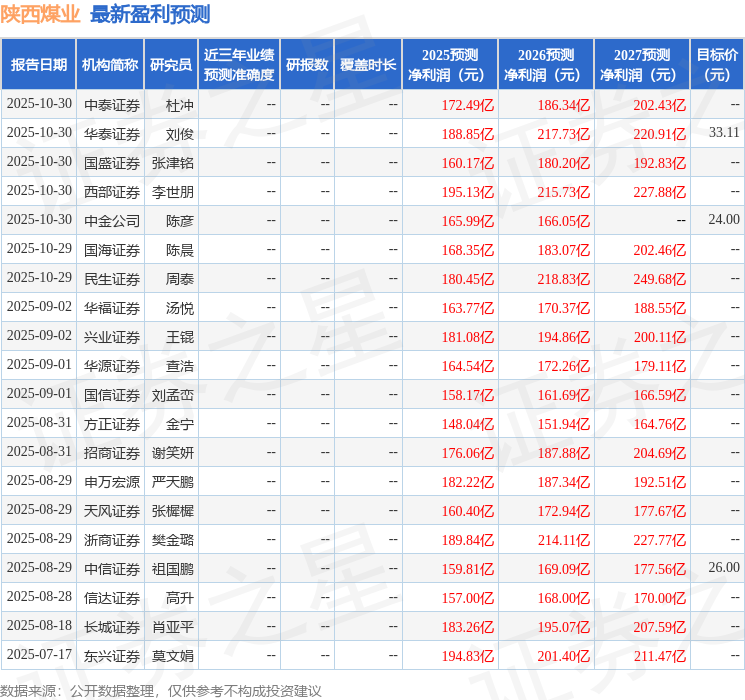Click the 2025-08-18 report date

coord(39,625)
